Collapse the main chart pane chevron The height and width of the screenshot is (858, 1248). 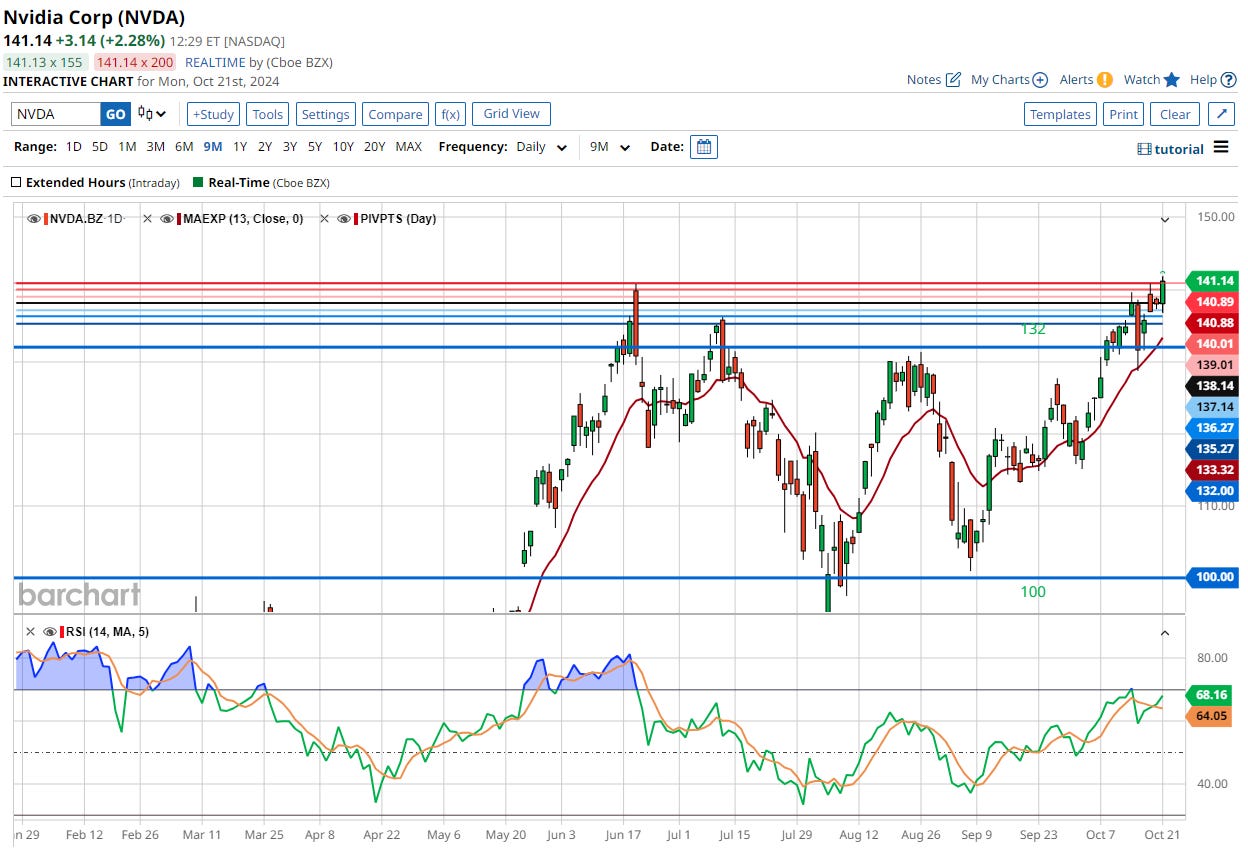pos(1164,219)
